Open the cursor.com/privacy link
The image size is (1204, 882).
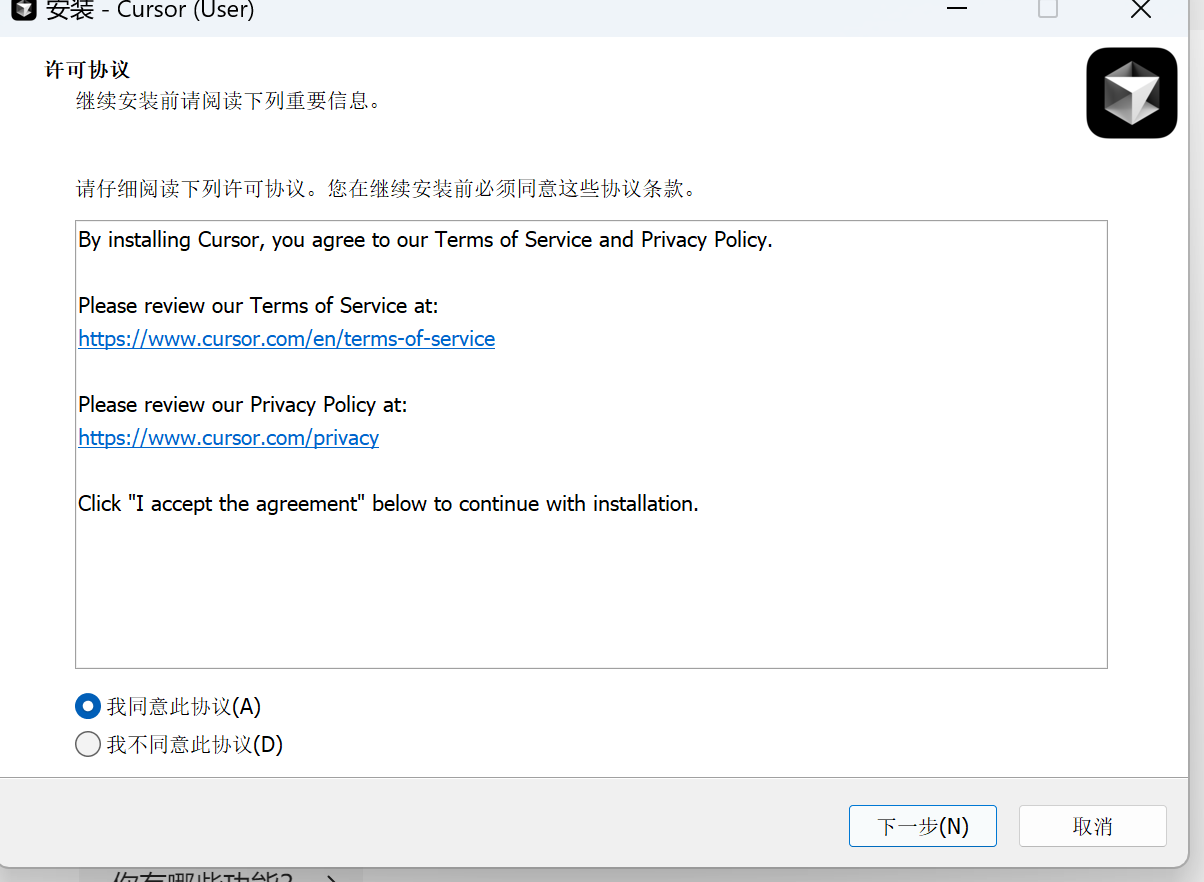point(228,437)
